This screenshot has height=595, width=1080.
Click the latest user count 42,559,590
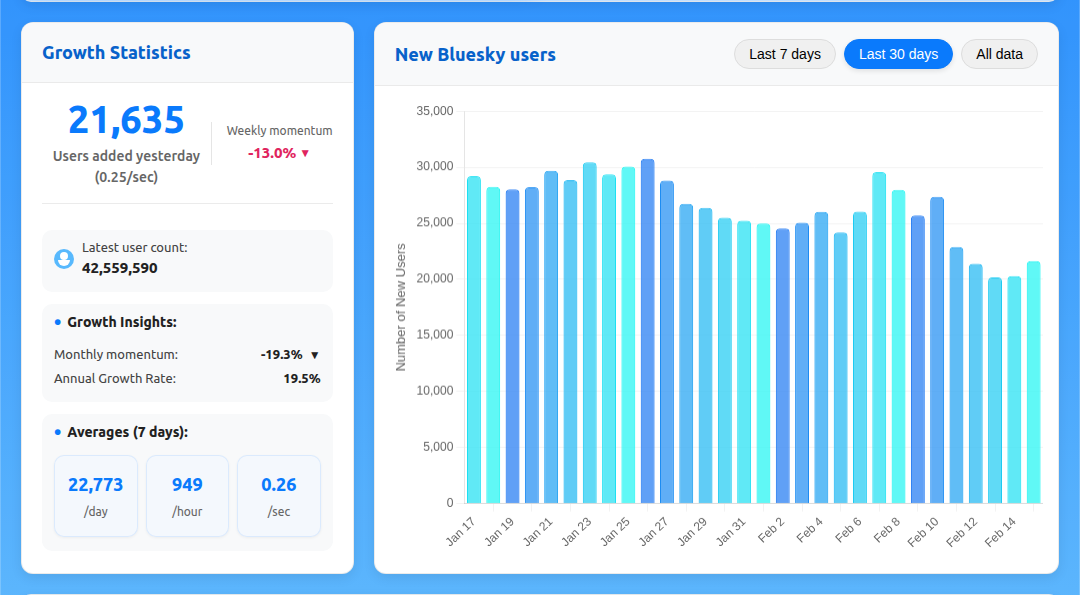[120, 268]
